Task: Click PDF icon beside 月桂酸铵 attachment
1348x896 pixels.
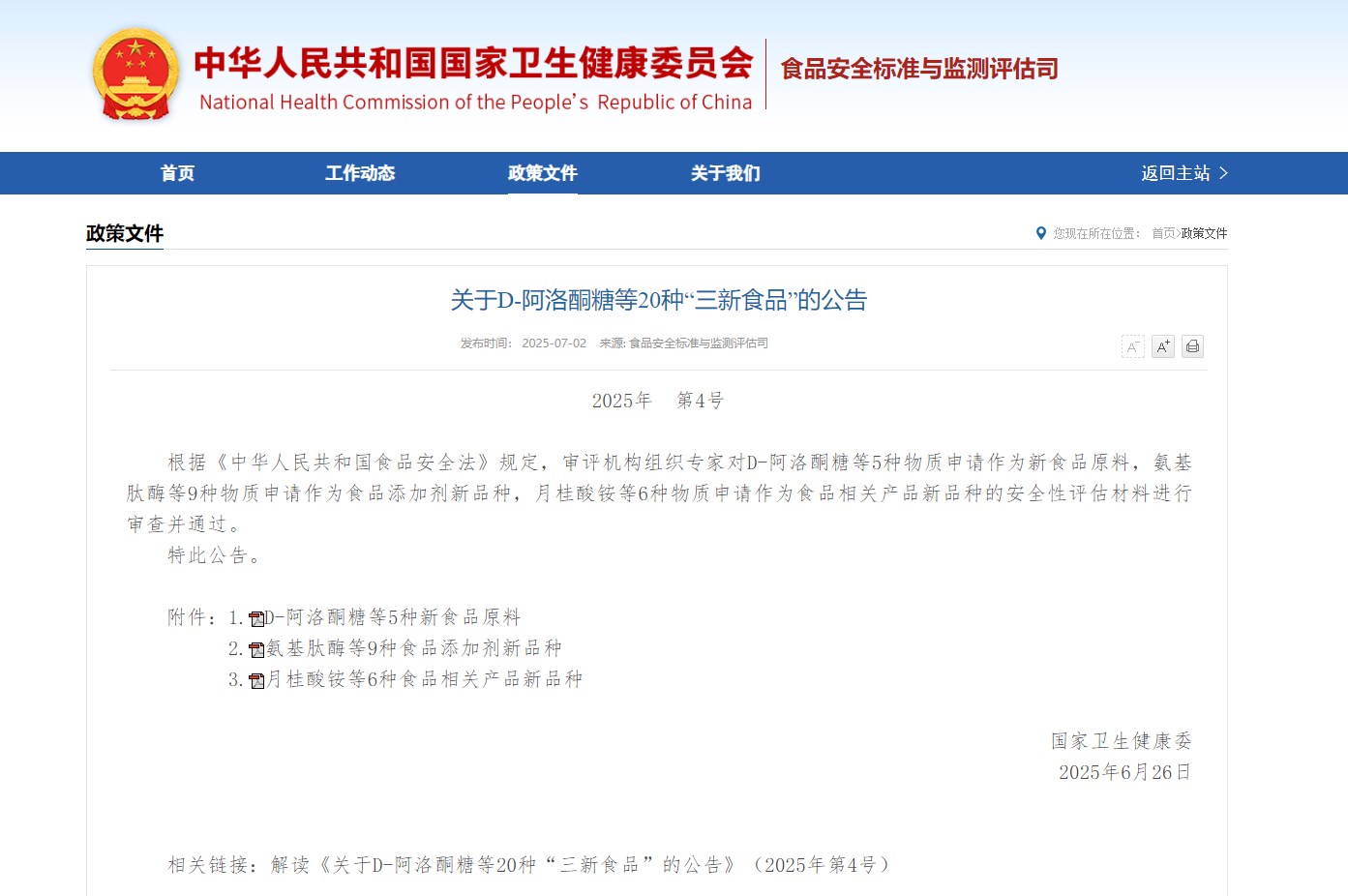Action: pos(256,681)
